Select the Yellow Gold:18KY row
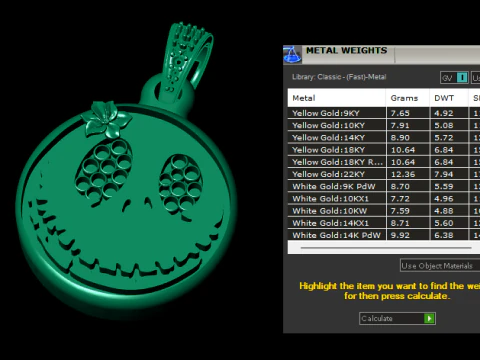 (x=384, y=150)
